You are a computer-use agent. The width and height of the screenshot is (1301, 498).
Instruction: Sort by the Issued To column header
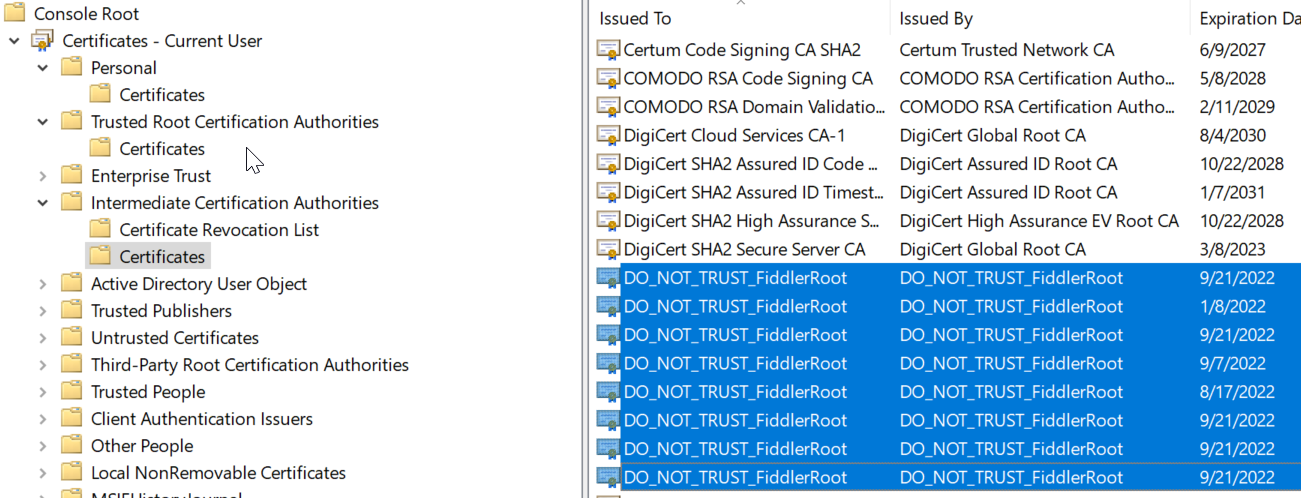635,19
